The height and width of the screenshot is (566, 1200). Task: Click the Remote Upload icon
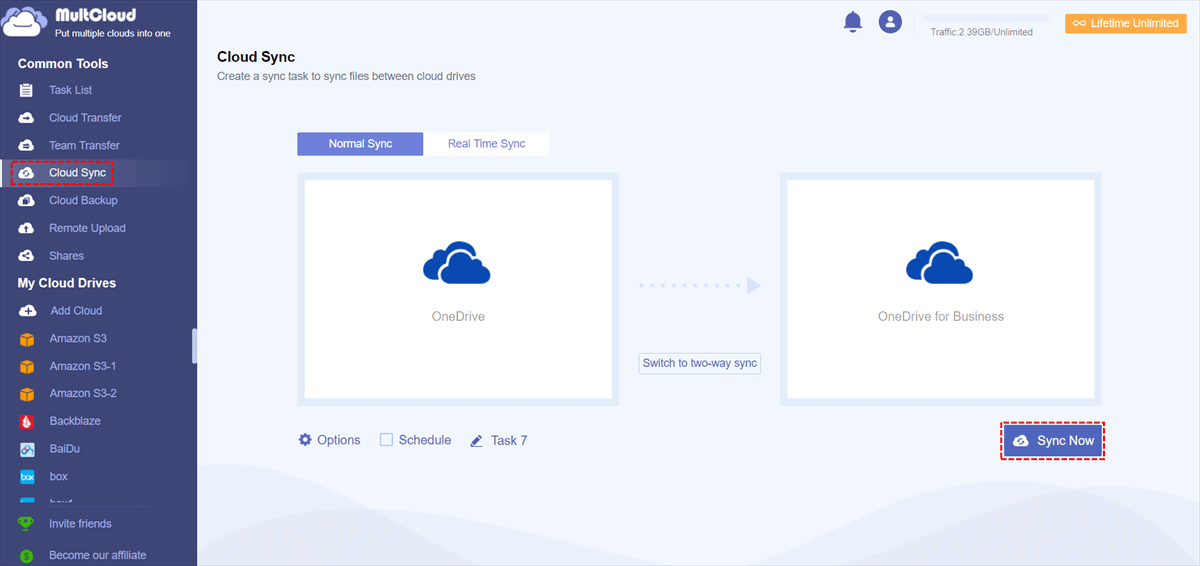(x=27, y=228)
